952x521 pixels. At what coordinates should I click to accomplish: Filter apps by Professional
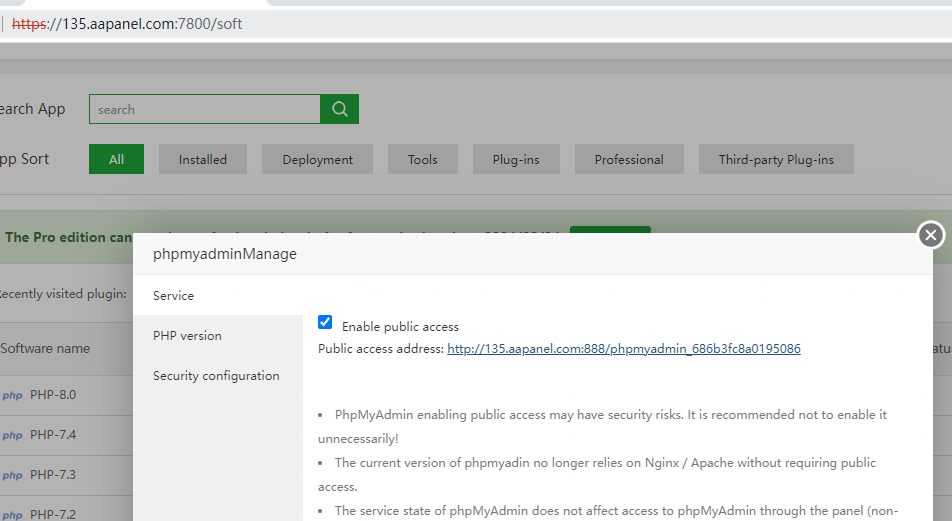(628, 159)
